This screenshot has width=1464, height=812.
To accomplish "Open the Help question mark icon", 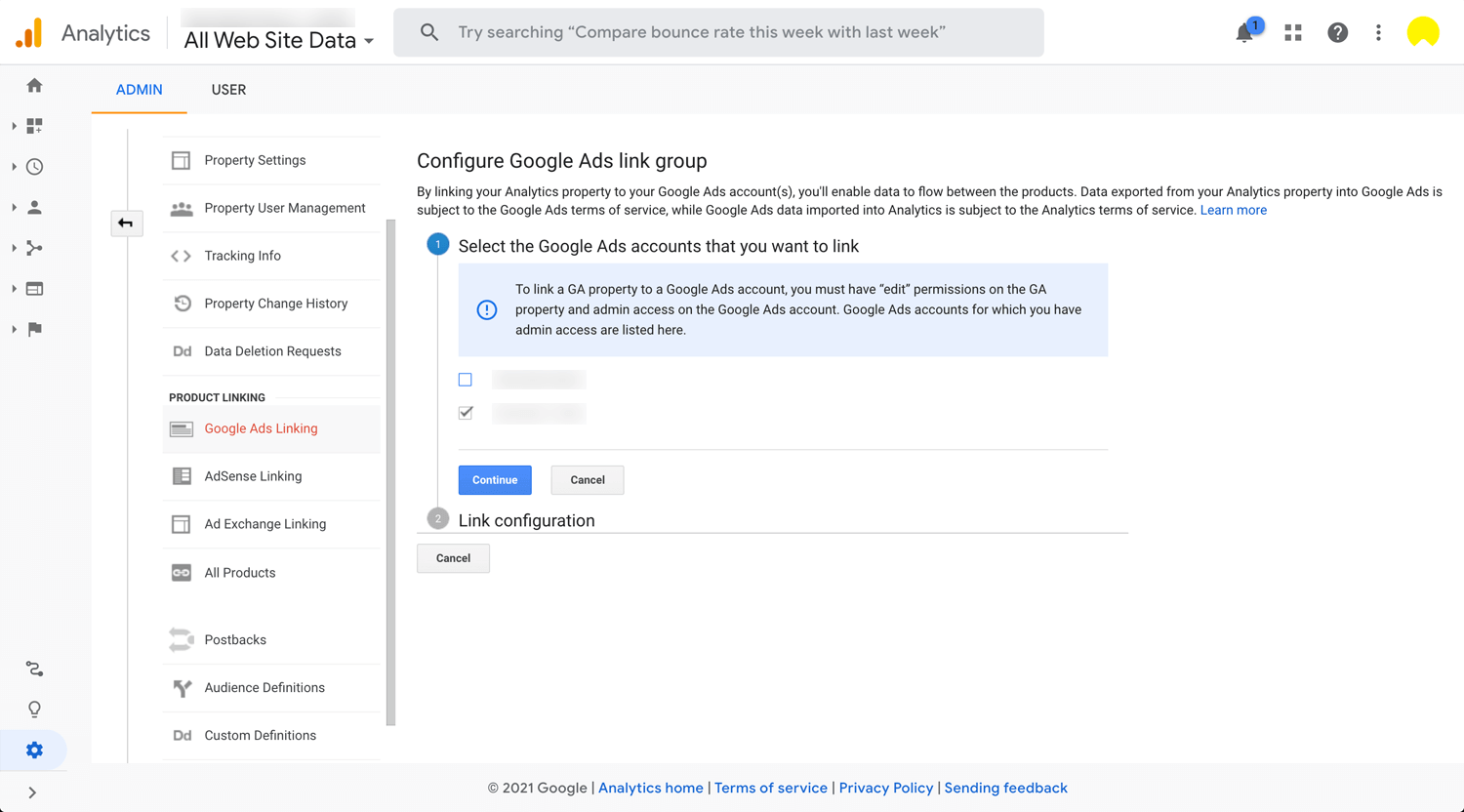I will [1338, 32].
